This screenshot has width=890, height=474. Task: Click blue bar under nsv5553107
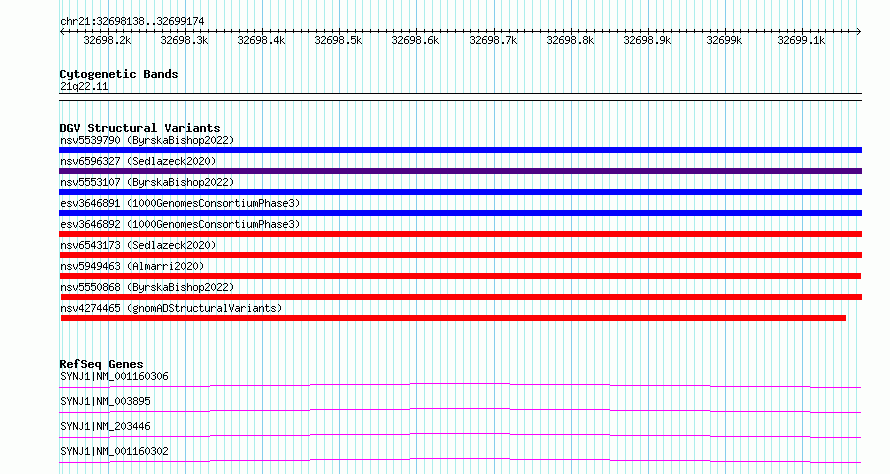[460, 192]
